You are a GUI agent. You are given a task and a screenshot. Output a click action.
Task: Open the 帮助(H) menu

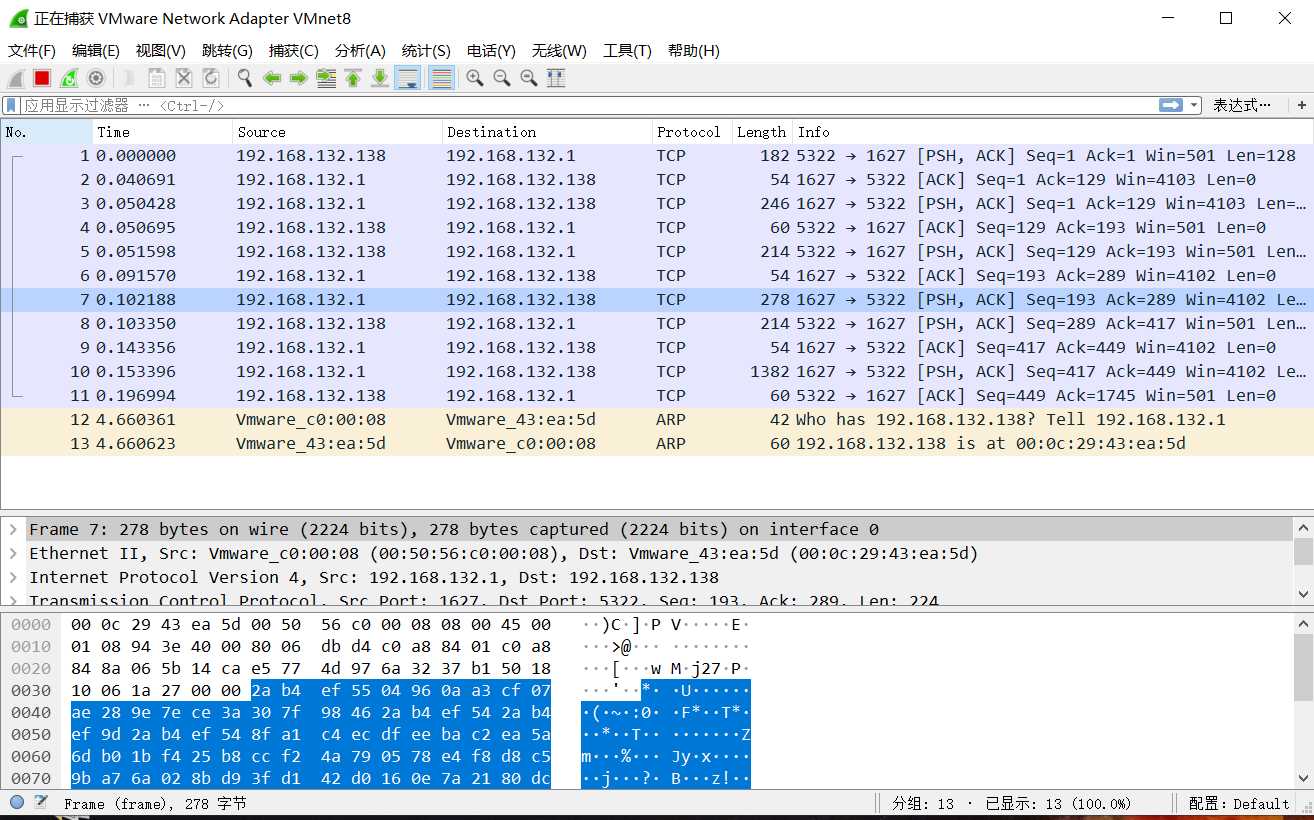694,51
